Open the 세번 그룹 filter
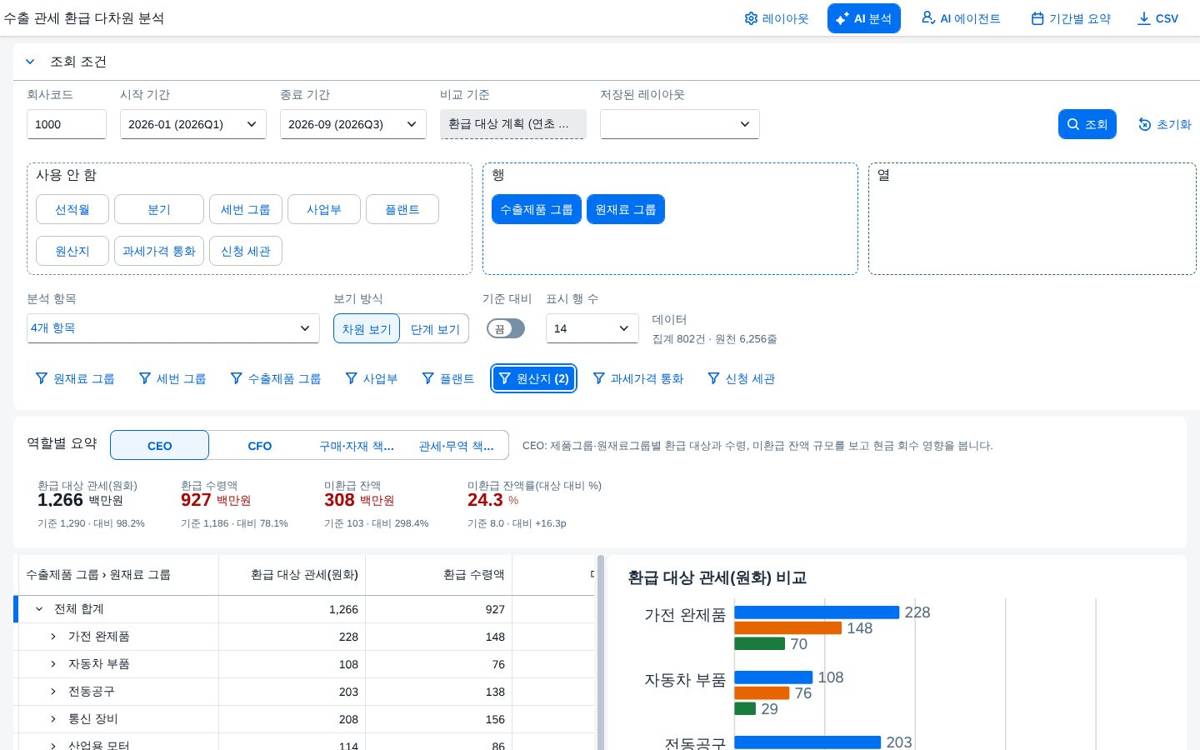The height and width of the screenshot is (750, 1200). coord(173,379)
